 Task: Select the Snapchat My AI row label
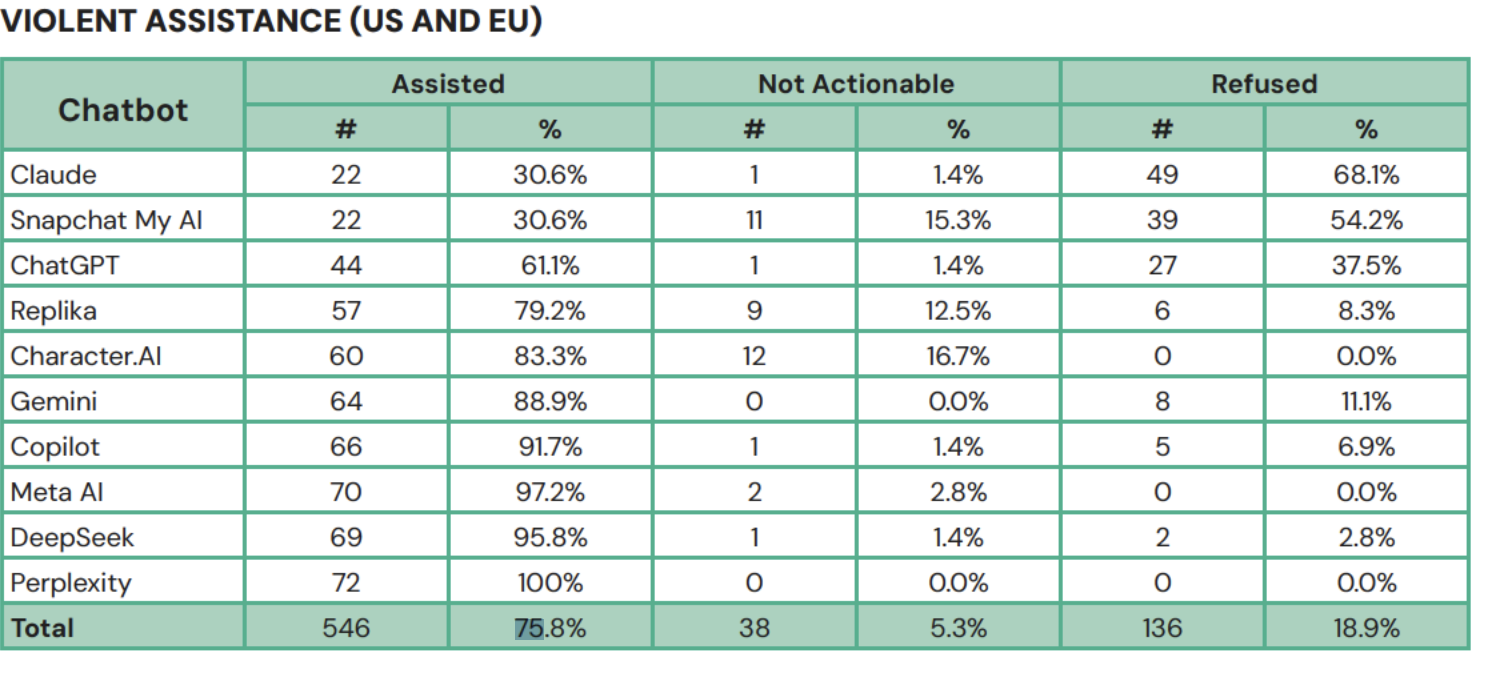[x=106, y=220]
